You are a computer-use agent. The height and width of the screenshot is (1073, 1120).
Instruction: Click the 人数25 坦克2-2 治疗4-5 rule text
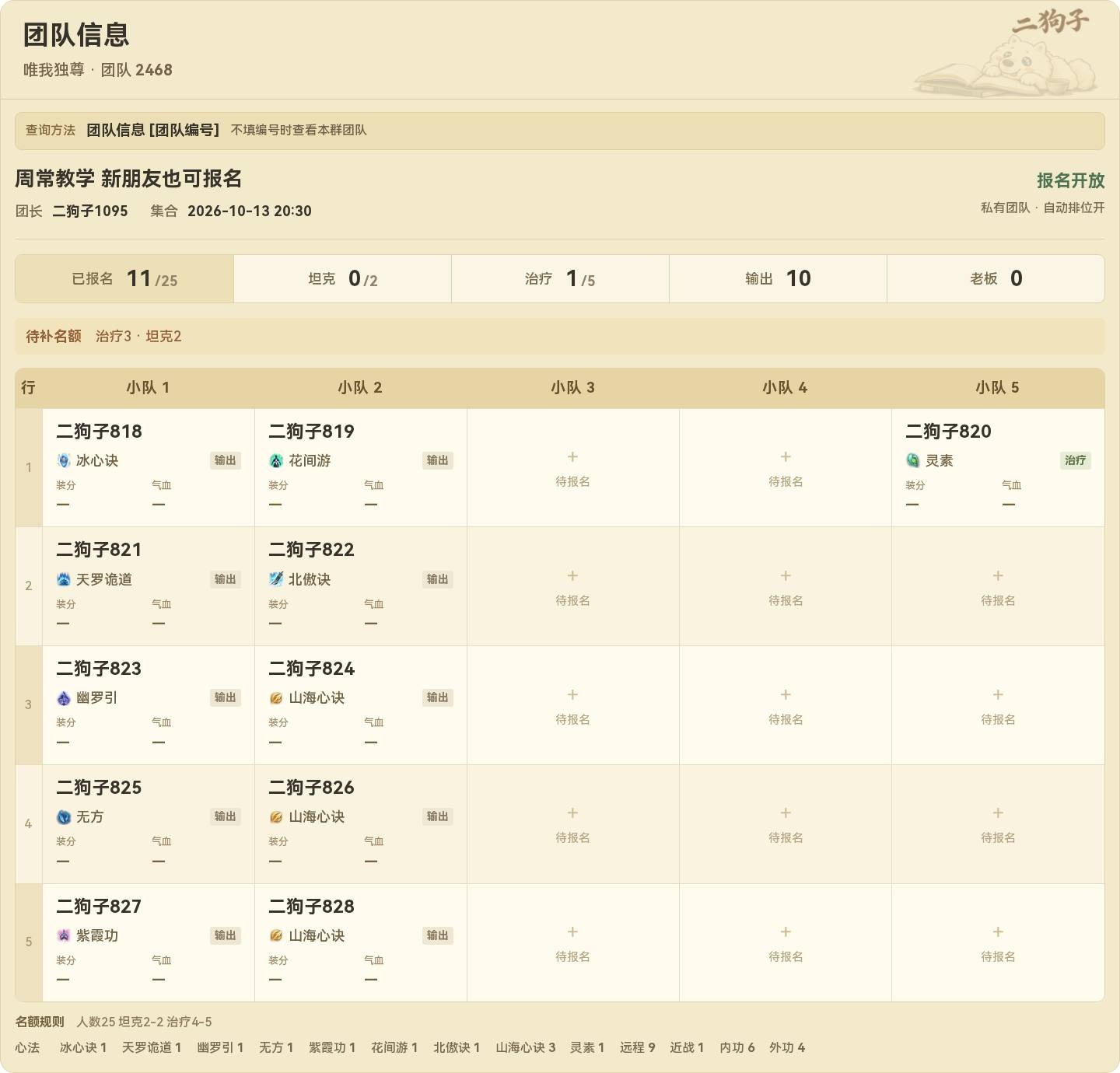144,1022
